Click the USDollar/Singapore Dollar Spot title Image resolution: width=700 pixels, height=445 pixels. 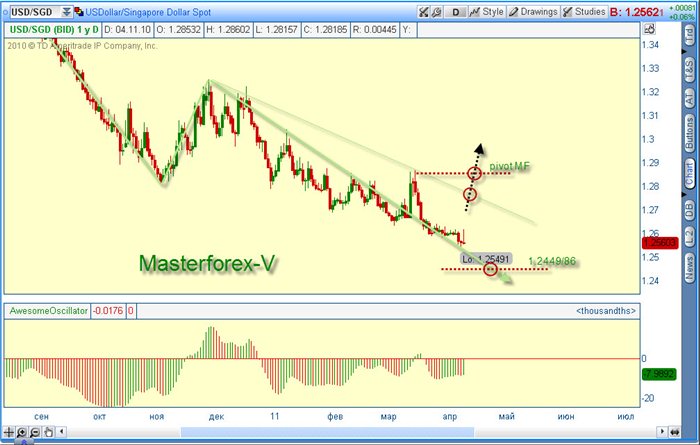tap(148, 12)
